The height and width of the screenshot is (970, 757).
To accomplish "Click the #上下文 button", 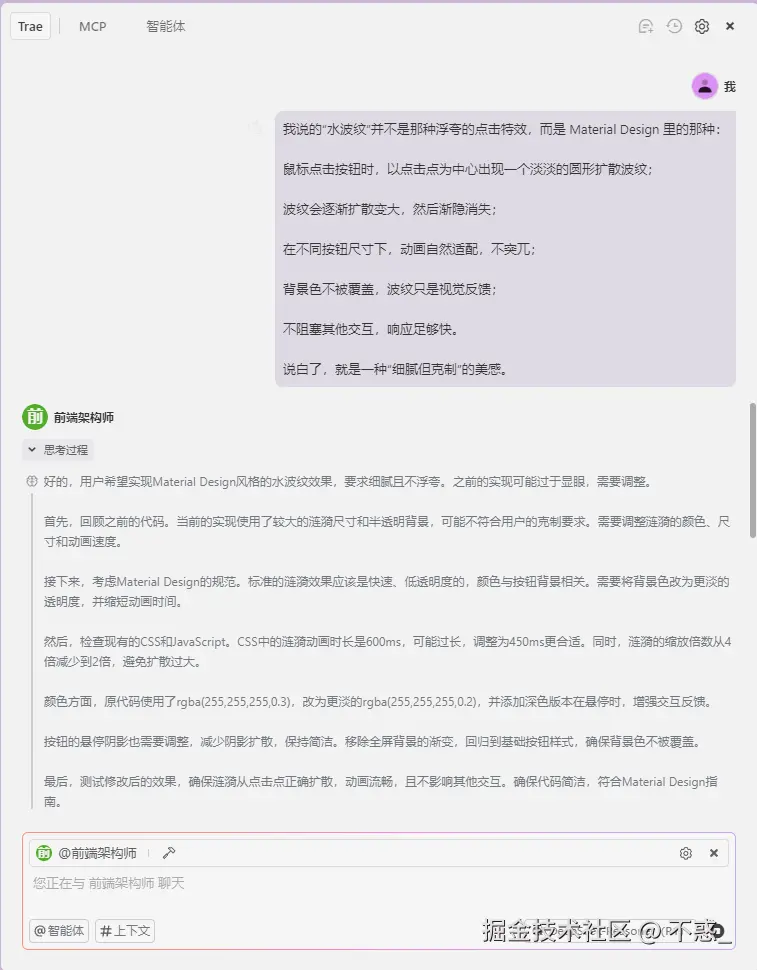I will (x=125, y=930).
